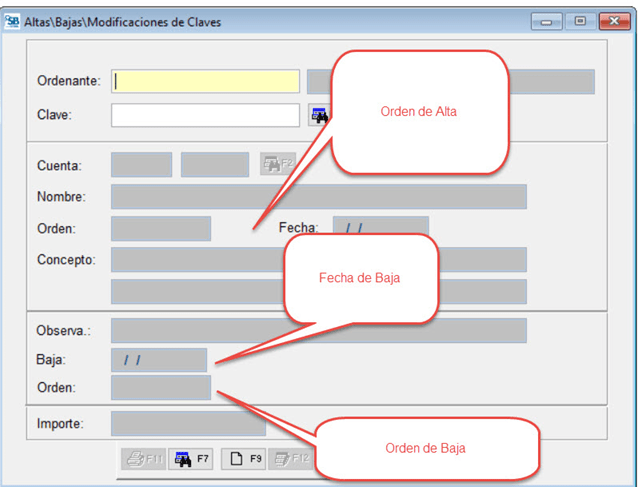
Task: Click the Importe amount field
Action: click(x=188, y=424)
